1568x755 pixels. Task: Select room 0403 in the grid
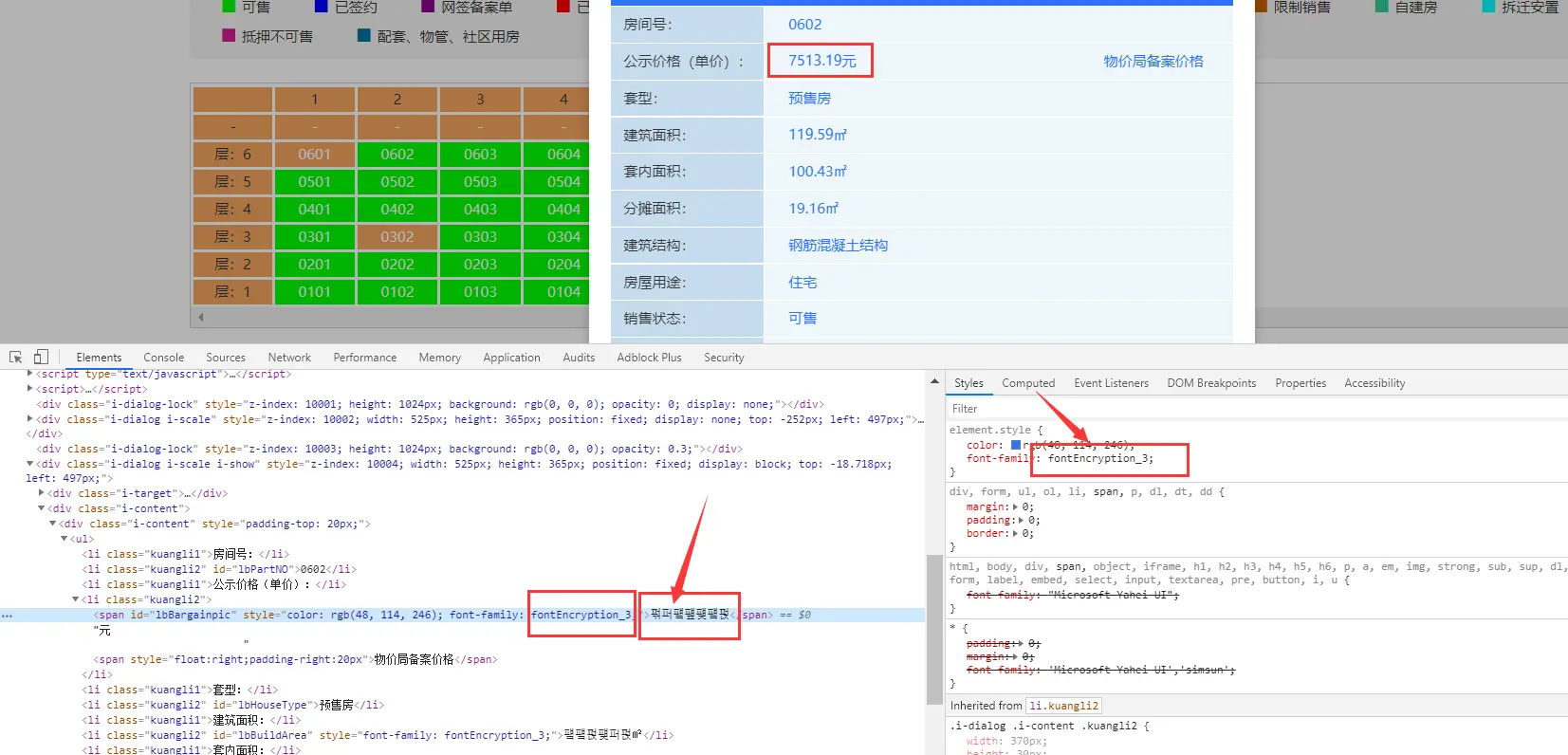[x=480, y=210]
